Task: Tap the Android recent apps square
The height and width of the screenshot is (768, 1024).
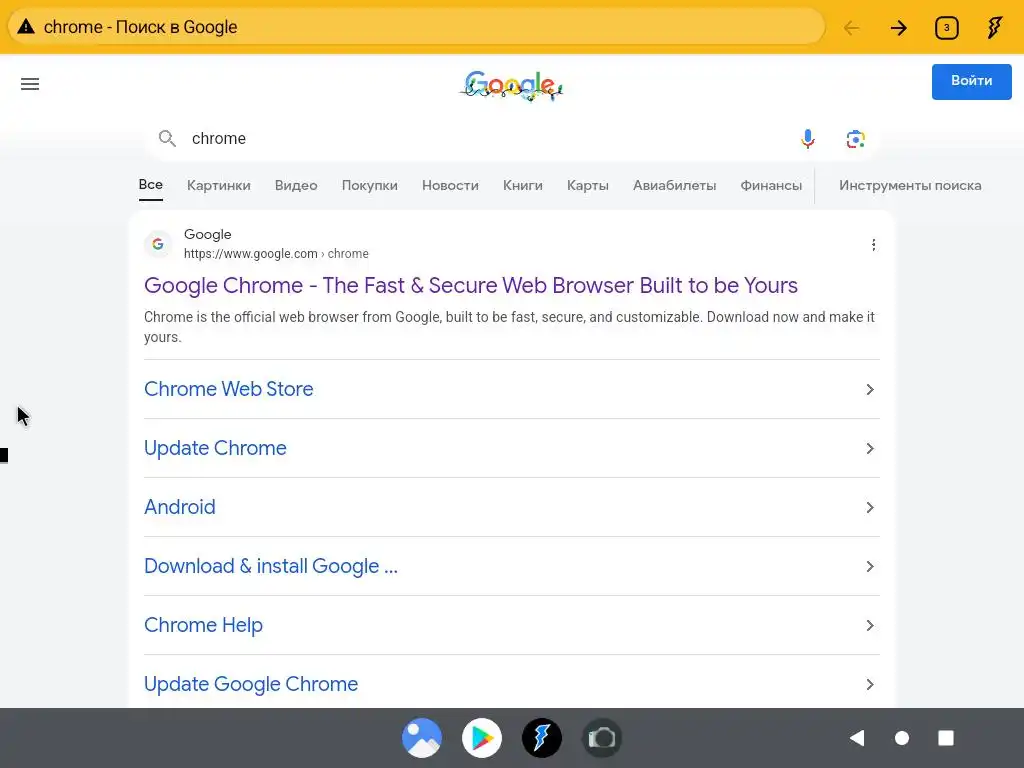Action: [x=946, y=738]
